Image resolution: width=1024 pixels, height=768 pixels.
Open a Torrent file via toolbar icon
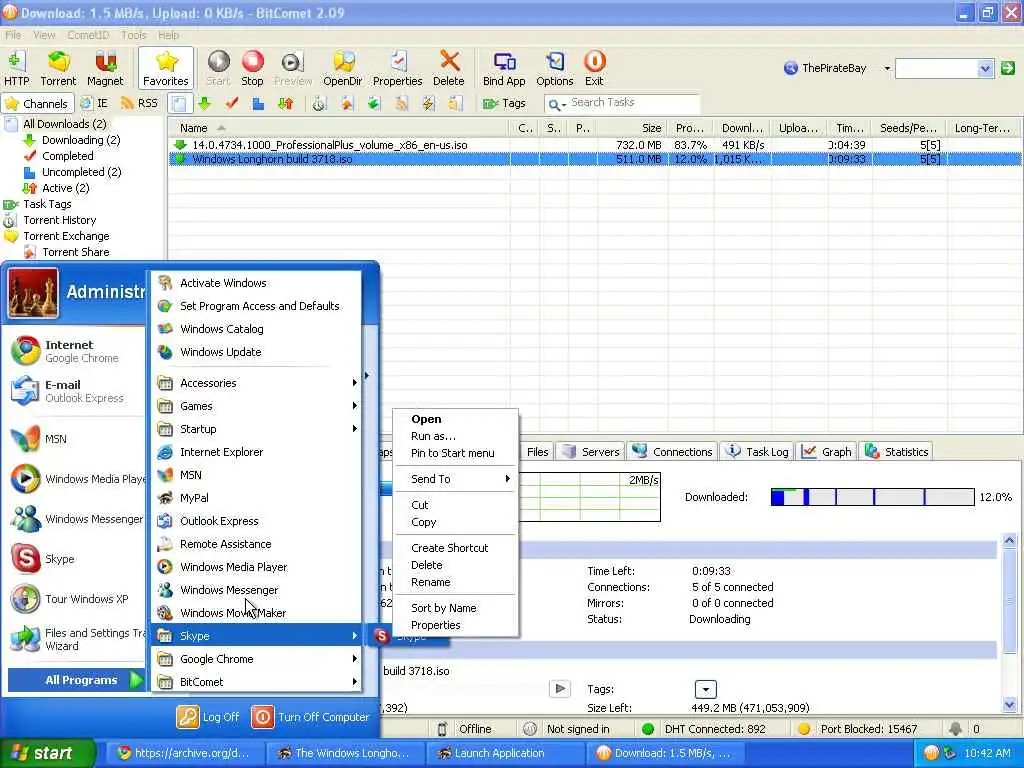coord(58,68)
